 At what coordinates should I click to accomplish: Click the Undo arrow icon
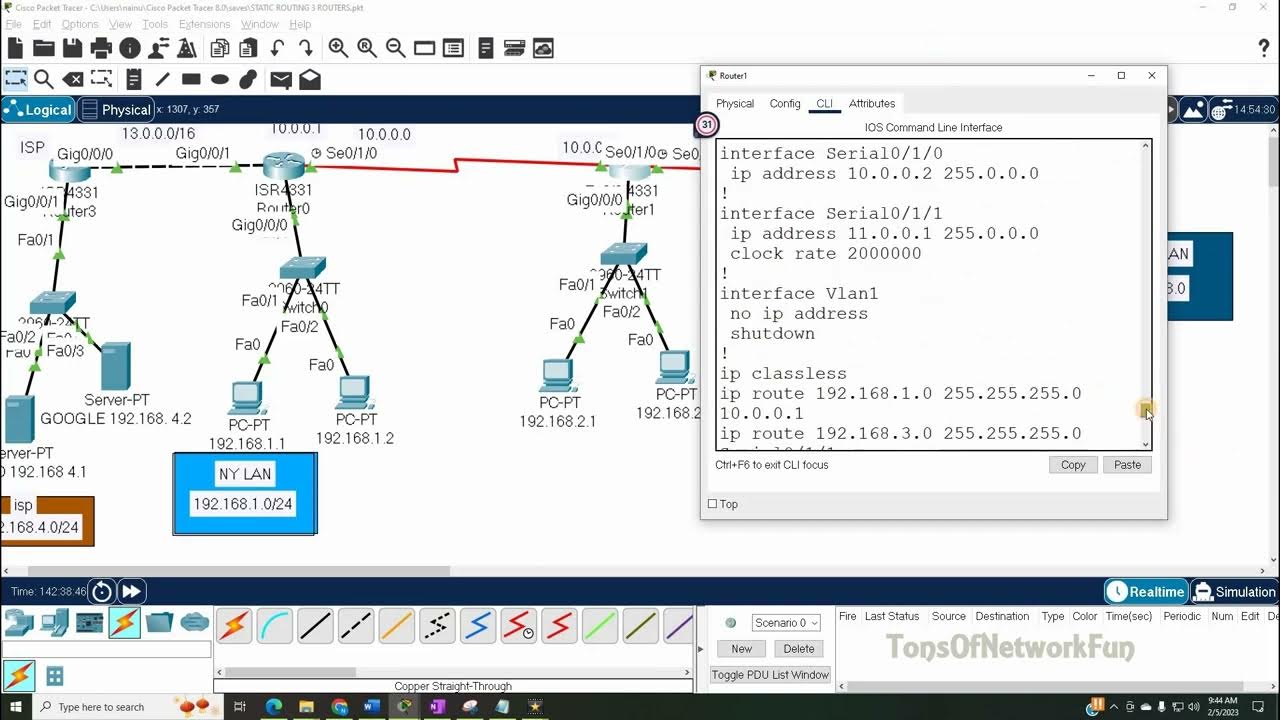277,48
